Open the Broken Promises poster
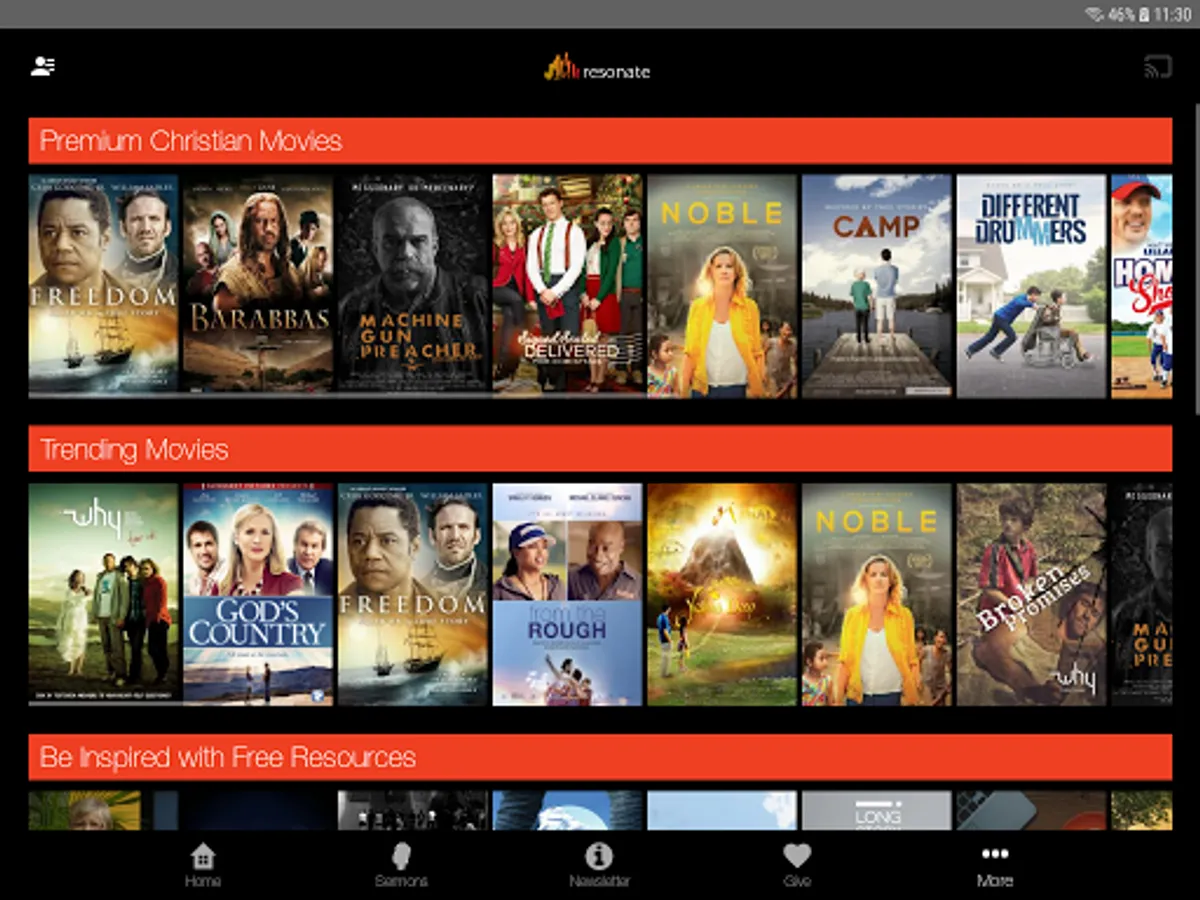Image resolution: width=1200 pixels, height=900 pixels. 1032,594
